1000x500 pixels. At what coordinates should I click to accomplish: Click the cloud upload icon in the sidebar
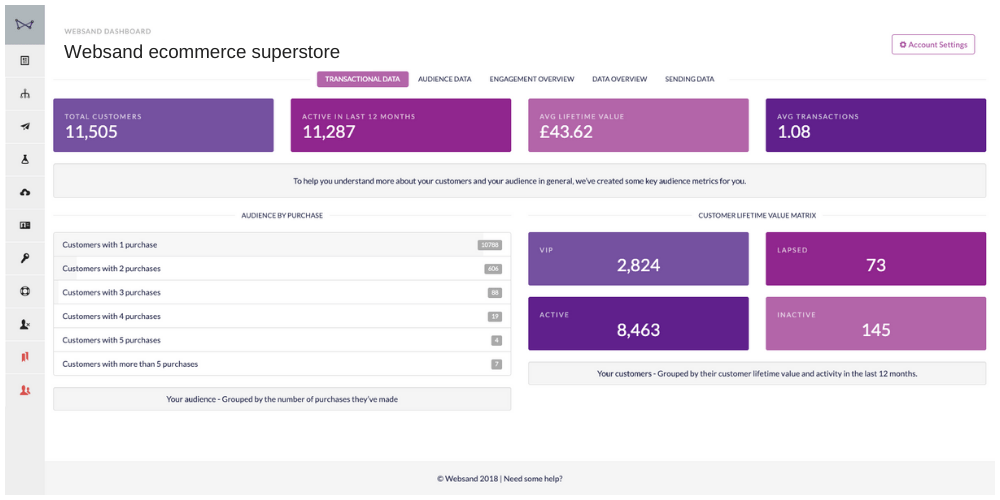click(25, 193)
